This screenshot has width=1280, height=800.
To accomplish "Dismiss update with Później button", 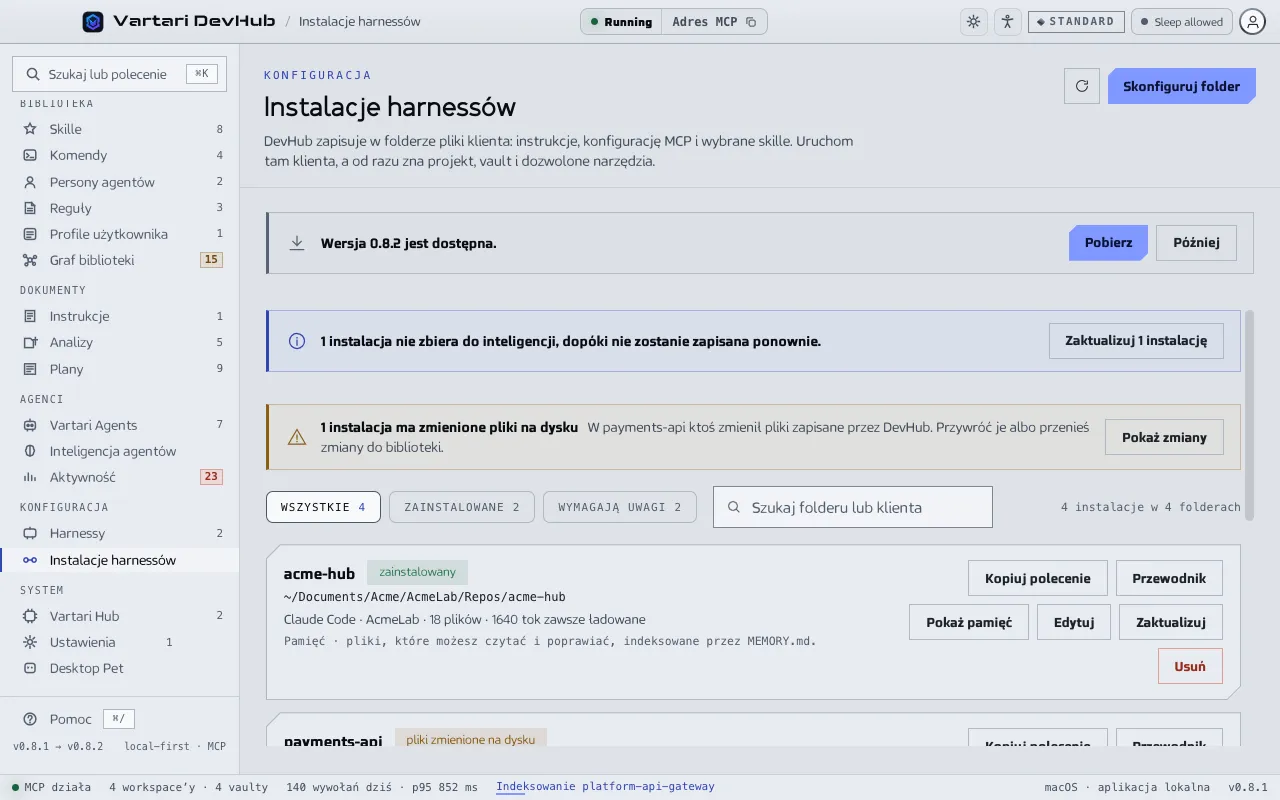I will tap(1196, 243).
